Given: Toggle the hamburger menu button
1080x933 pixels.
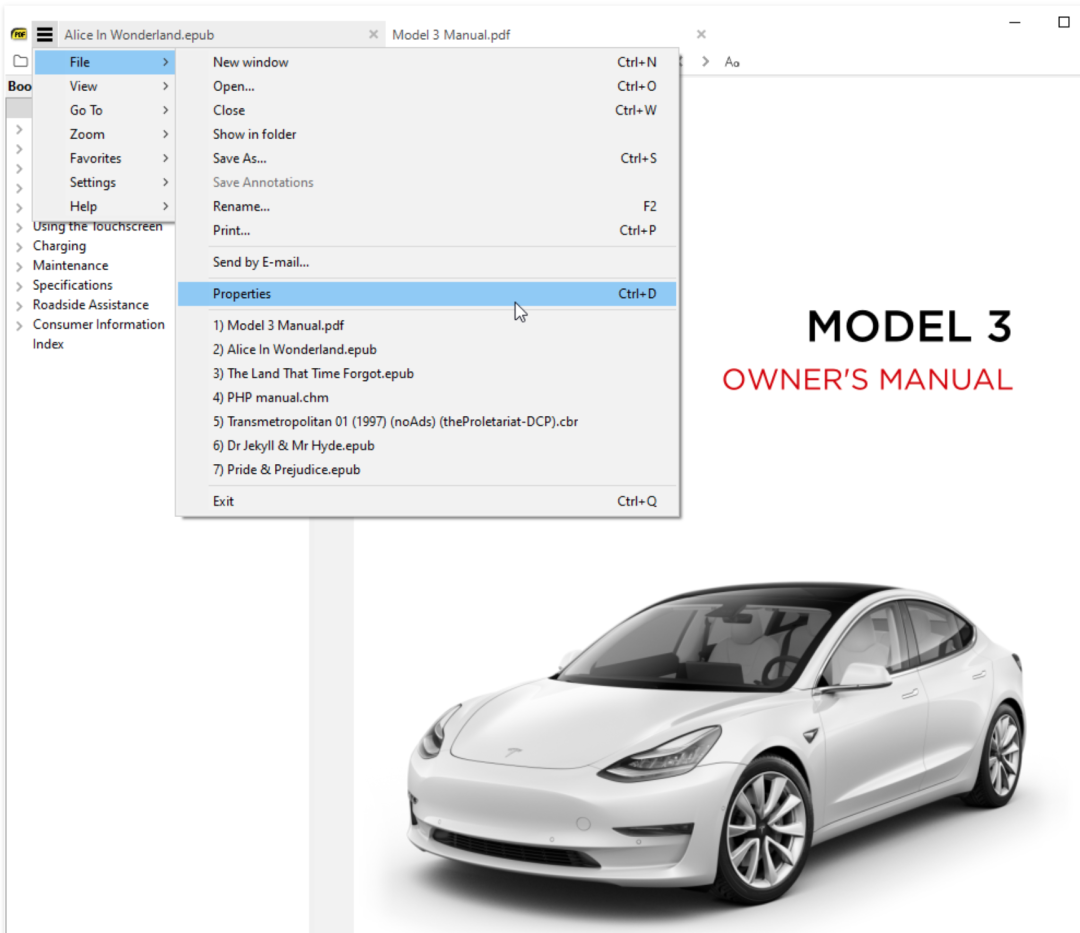Looking at the screenshot, I should (45, 34).
